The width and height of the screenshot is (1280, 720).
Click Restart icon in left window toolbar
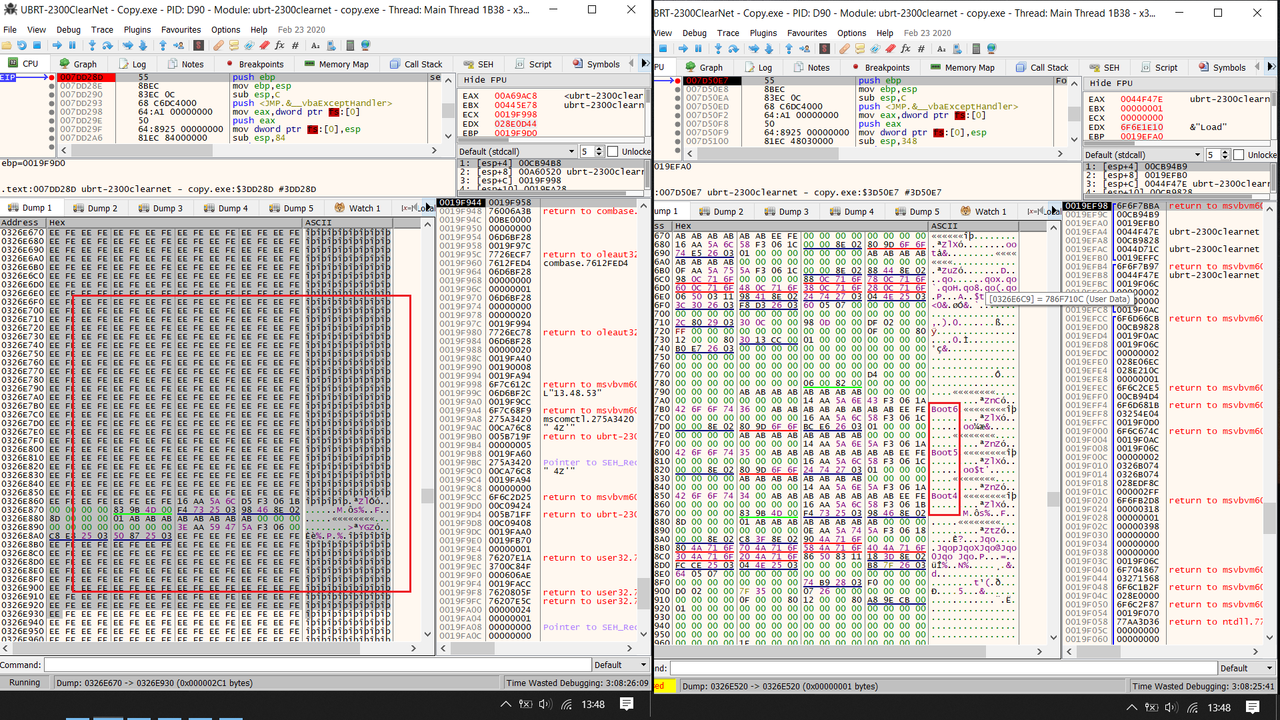point(21,46)
